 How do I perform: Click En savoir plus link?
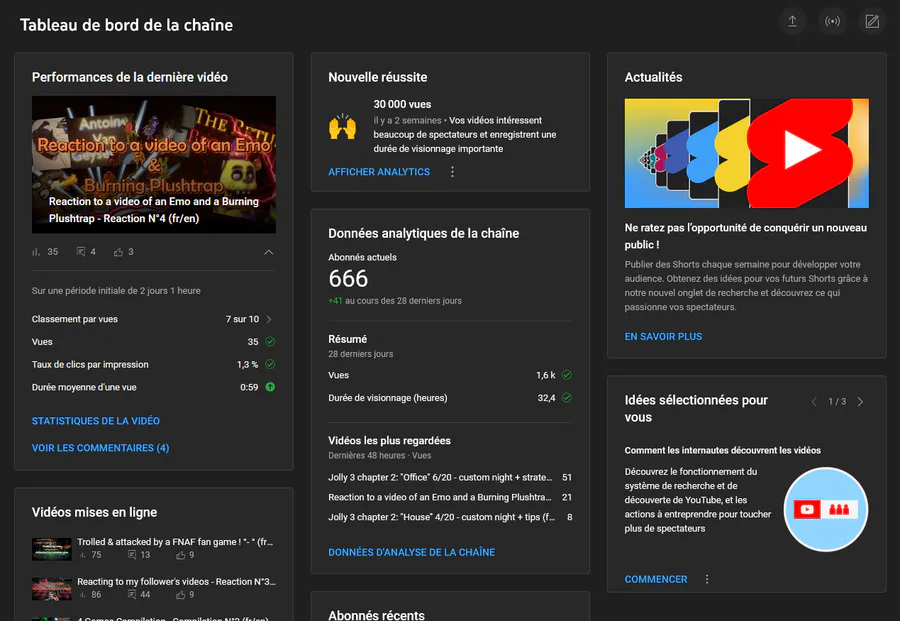tap(663, 336)
